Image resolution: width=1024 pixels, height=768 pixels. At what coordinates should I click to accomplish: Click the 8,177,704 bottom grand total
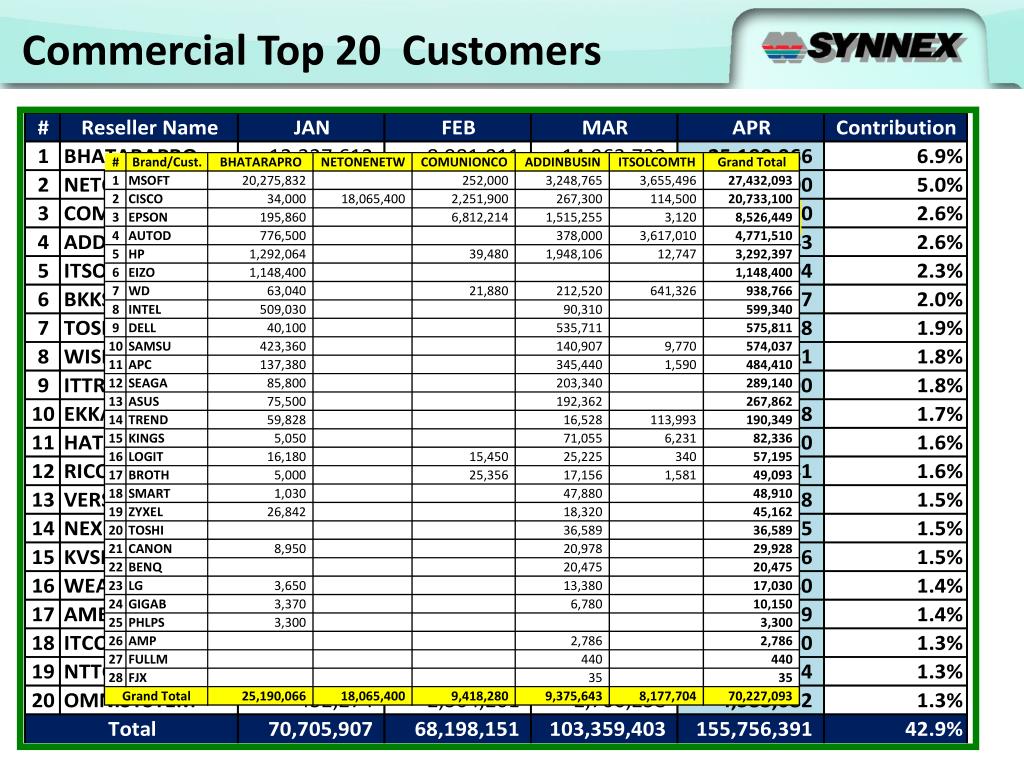668,696
